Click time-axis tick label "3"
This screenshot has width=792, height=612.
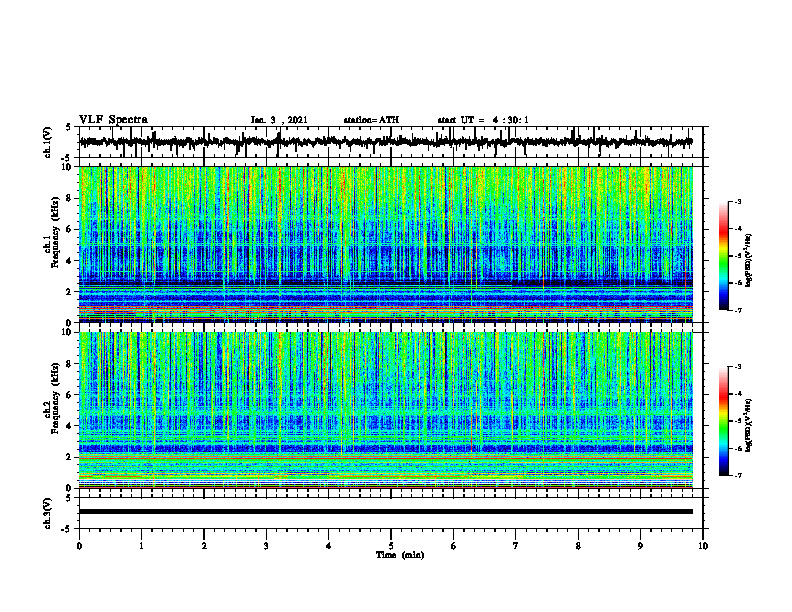pyautogui.click(x=266, y=546)
